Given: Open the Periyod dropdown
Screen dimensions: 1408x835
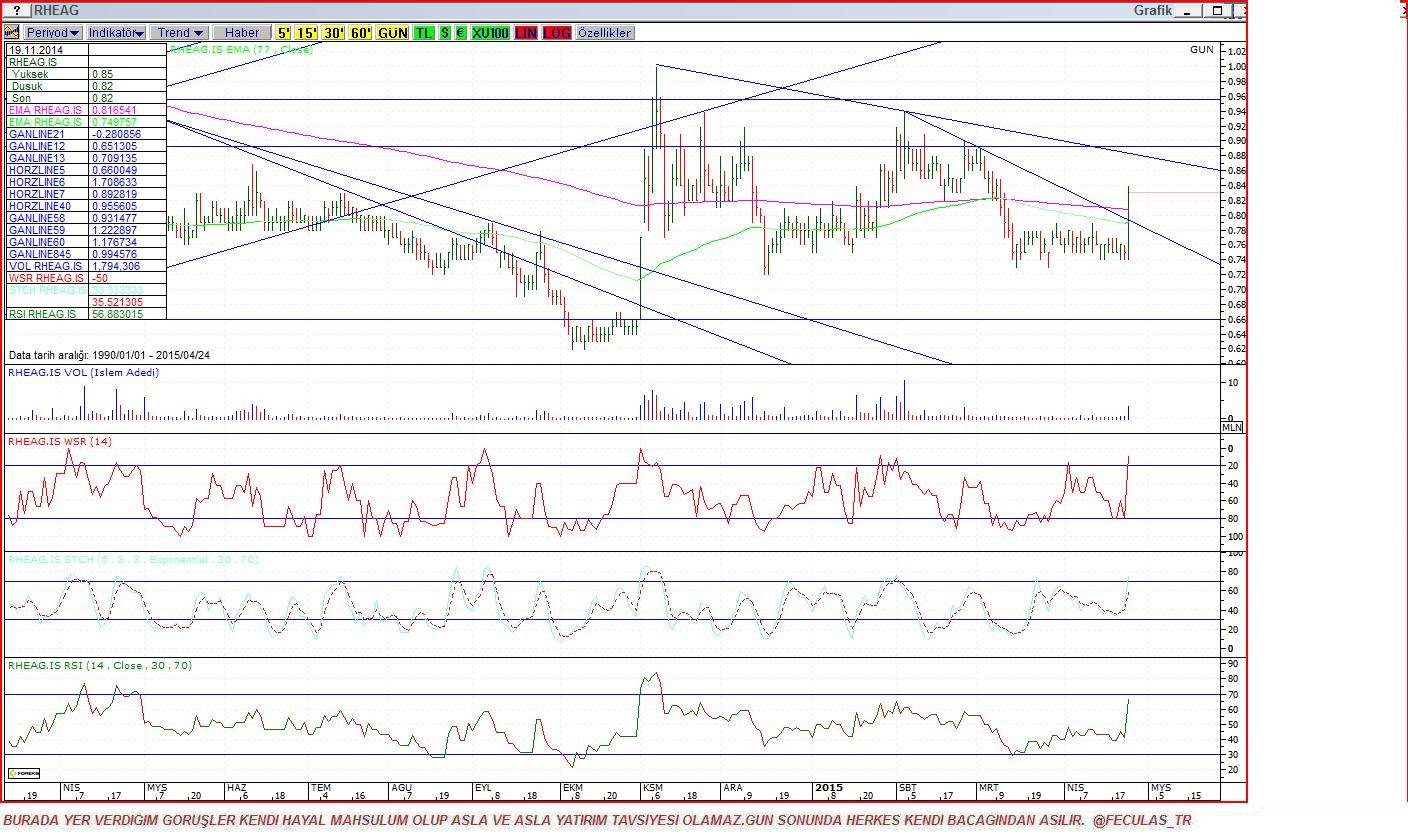Looking at the screenshot, I should coord(53,33).
